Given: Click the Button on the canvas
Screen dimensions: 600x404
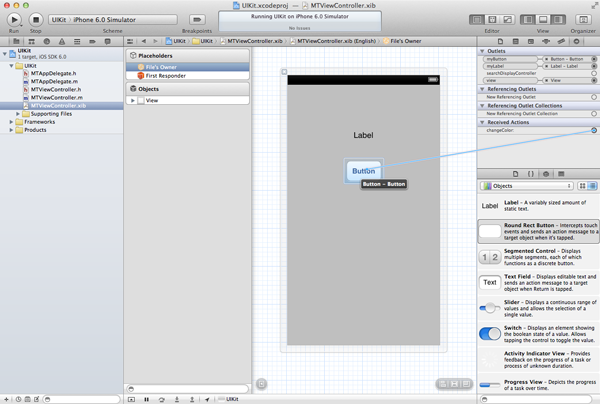Looking at the screenshot, I should tap(364, 171).
